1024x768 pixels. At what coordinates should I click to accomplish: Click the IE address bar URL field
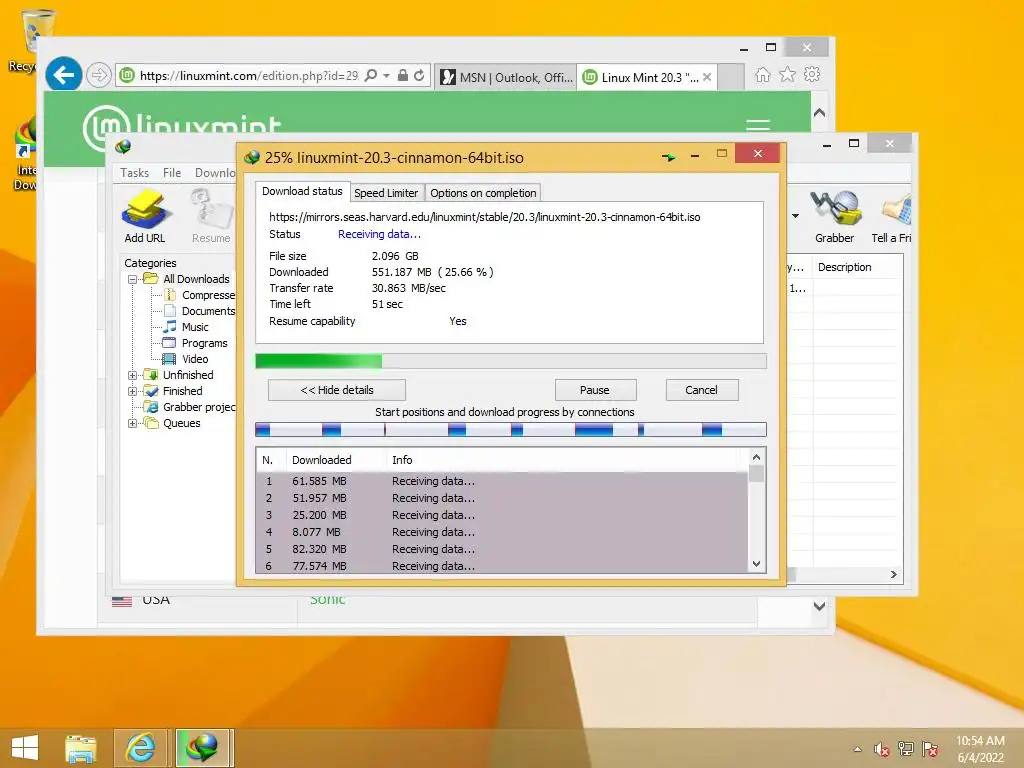coord(248,76)
